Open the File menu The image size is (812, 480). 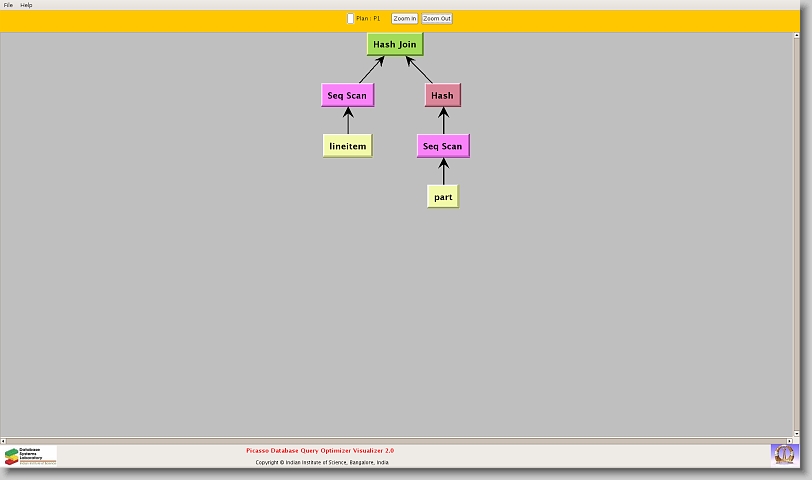(8, 5)
